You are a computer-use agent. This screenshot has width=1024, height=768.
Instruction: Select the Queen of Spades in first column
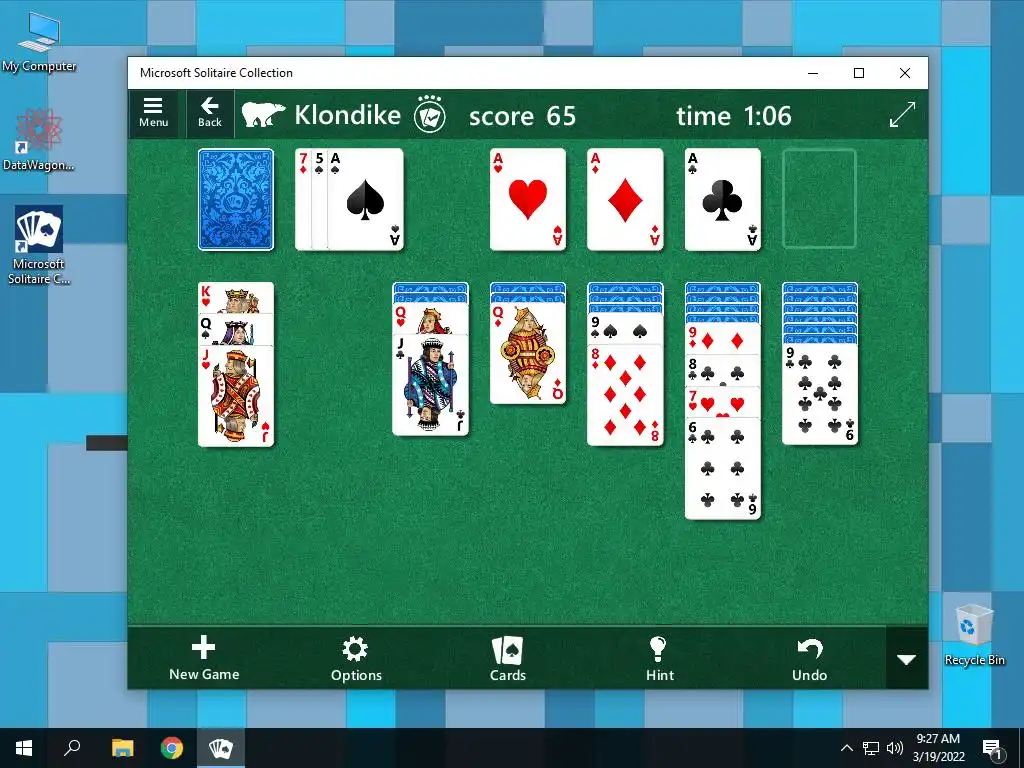[x=236, y=330]
